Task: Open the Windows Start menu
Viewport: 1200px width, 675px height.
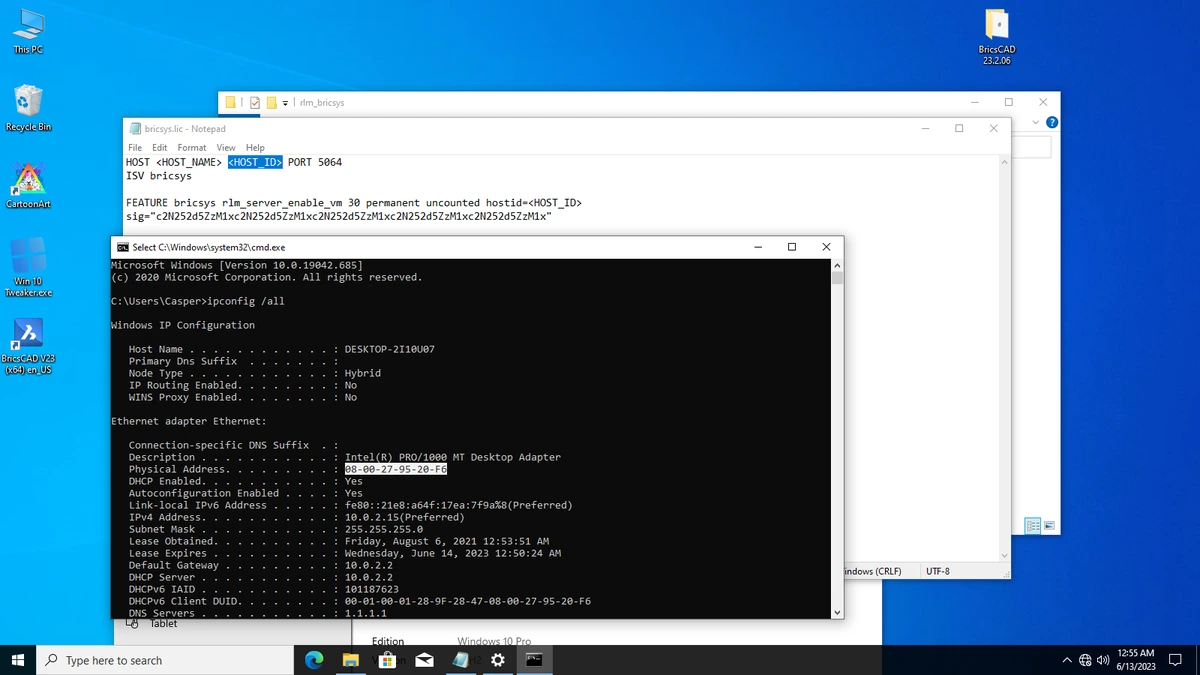Action: click(17, 660)
